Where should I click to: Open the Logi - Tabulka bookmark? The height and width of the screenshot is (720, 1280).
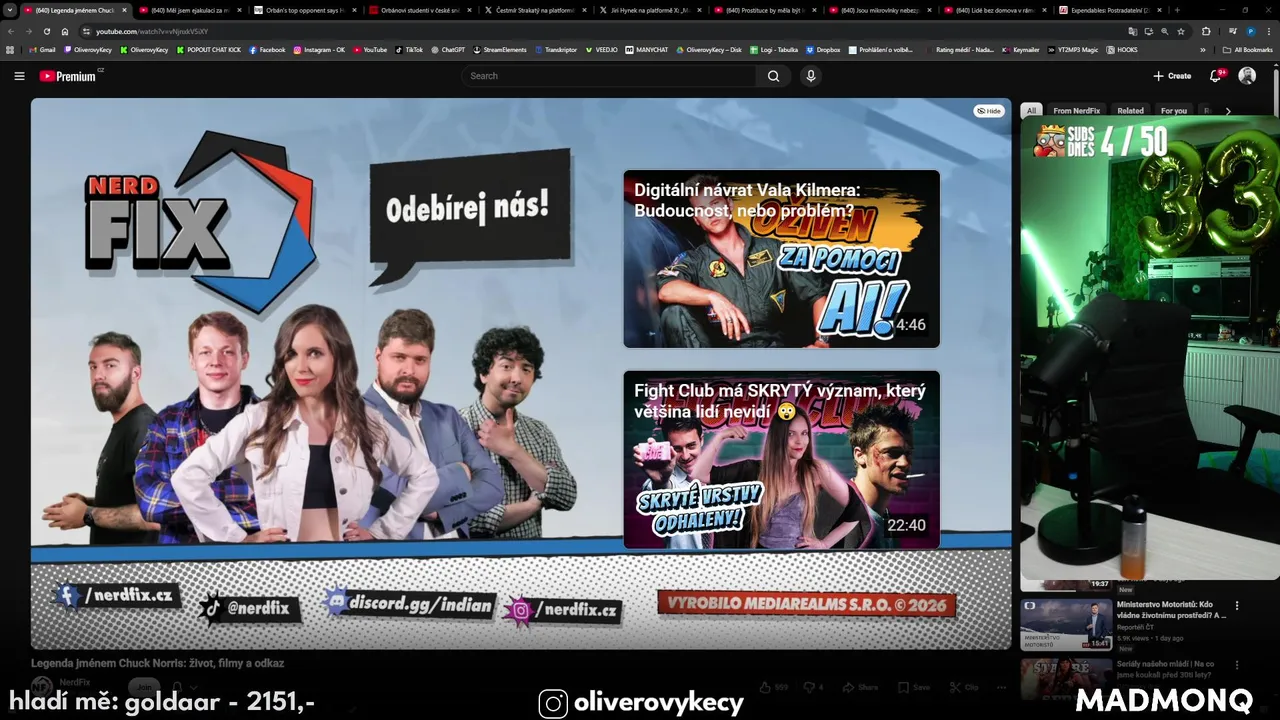coord(773,49)
